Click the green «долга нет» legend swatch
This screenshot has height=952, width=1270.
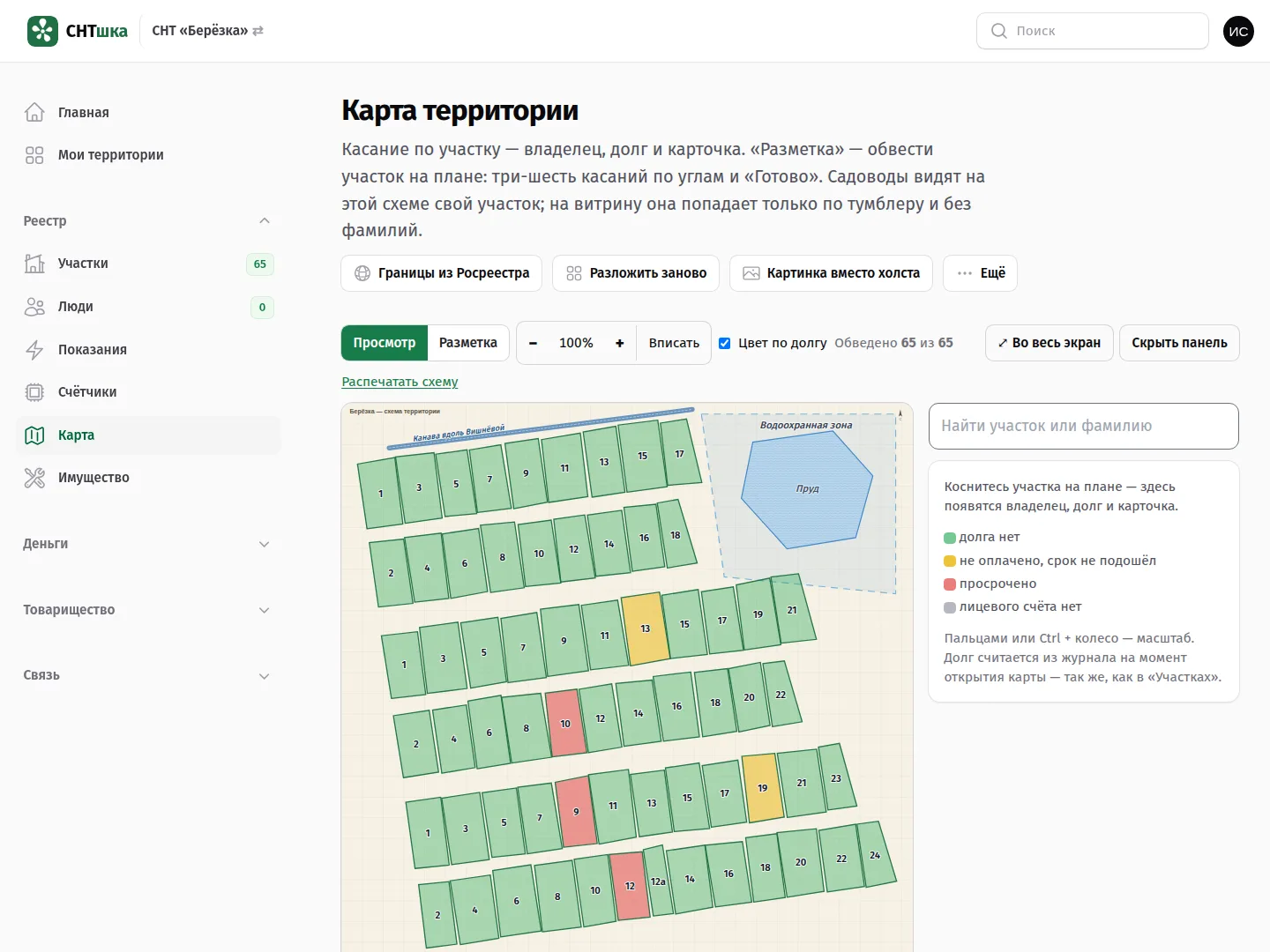point(950,538)
